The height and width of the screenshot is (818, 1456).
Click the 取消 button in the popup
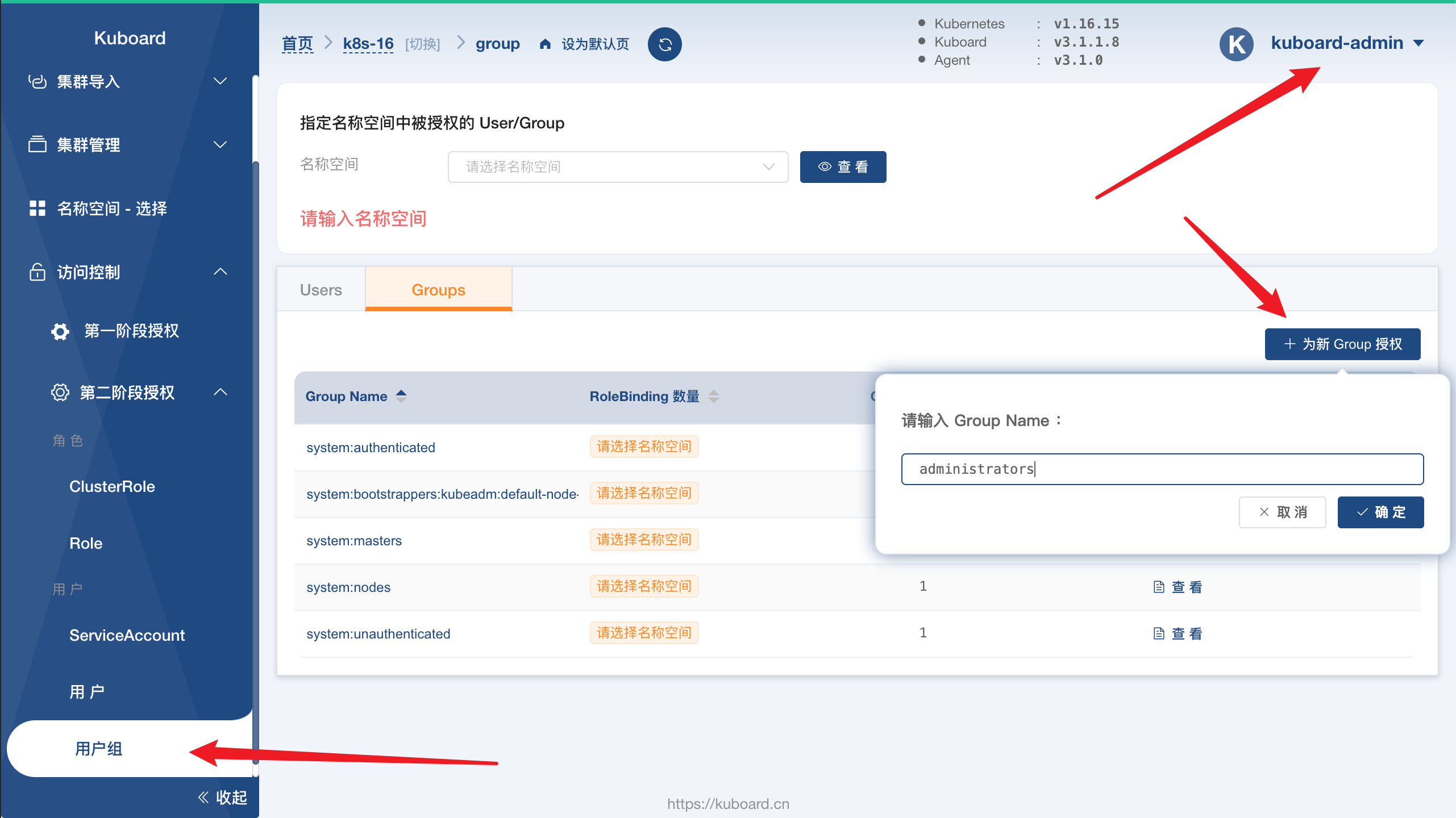1282,512
